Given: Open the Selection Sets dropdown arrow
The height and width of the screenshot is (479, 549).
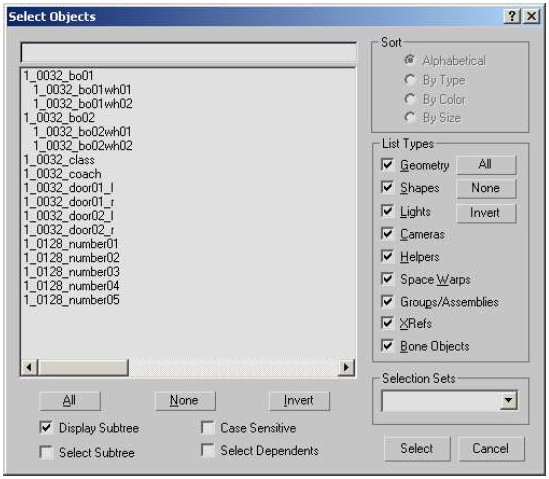Looking at the screenshot, I should coord(508,400).
